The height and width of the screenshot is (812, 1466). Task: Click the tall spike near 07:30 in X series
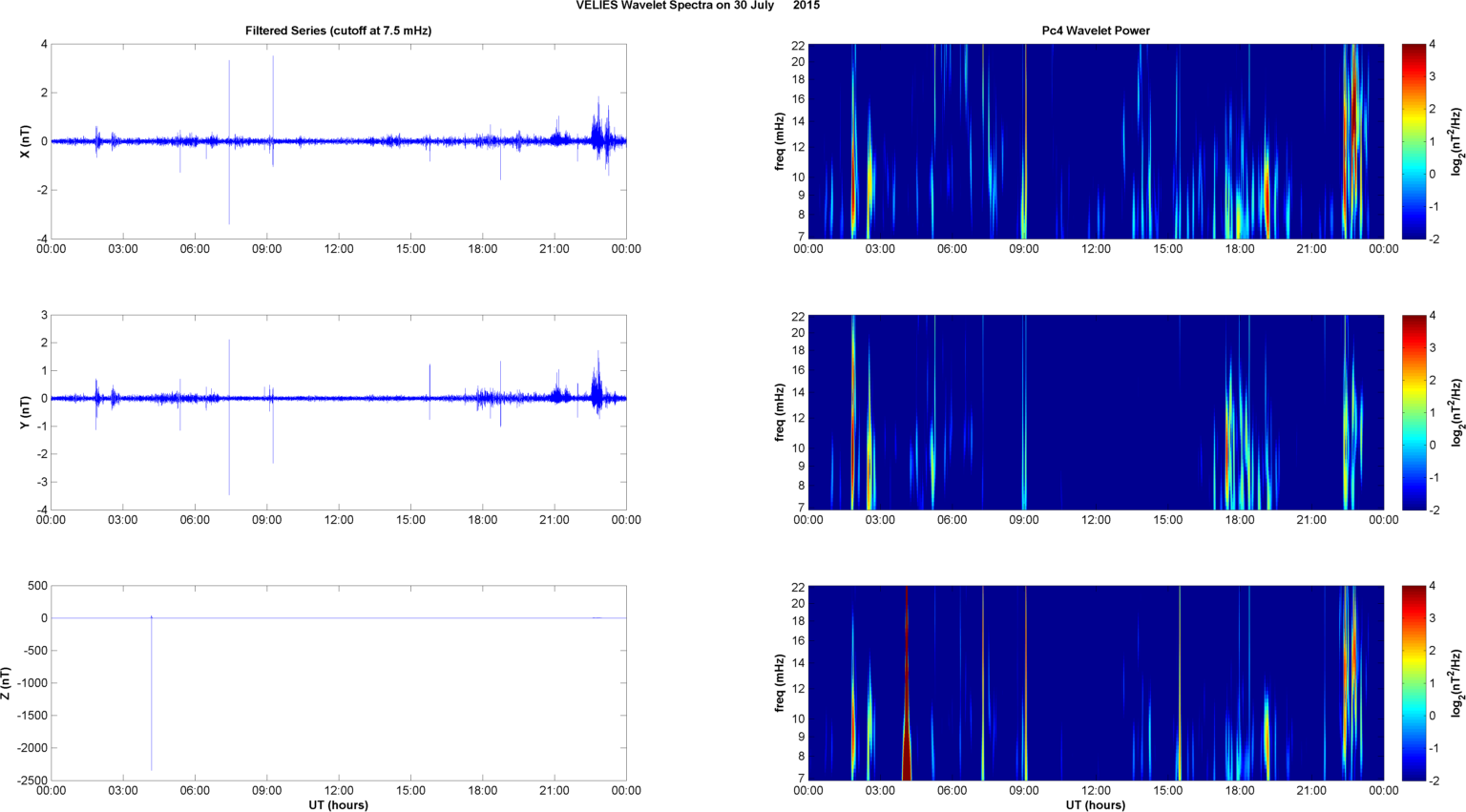[x=229, y=95]
